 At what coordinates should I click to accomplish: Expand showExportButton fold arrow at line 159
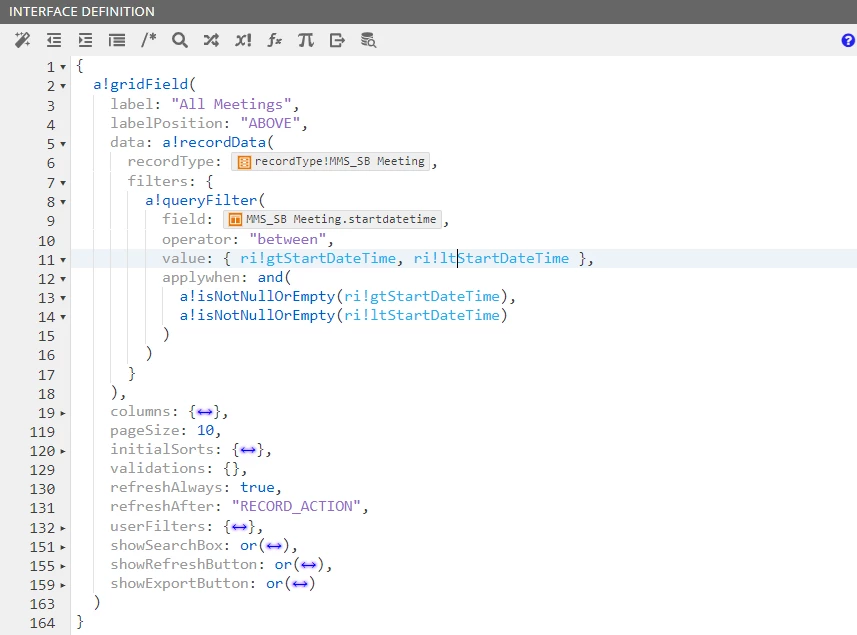(x=63, y=585)
